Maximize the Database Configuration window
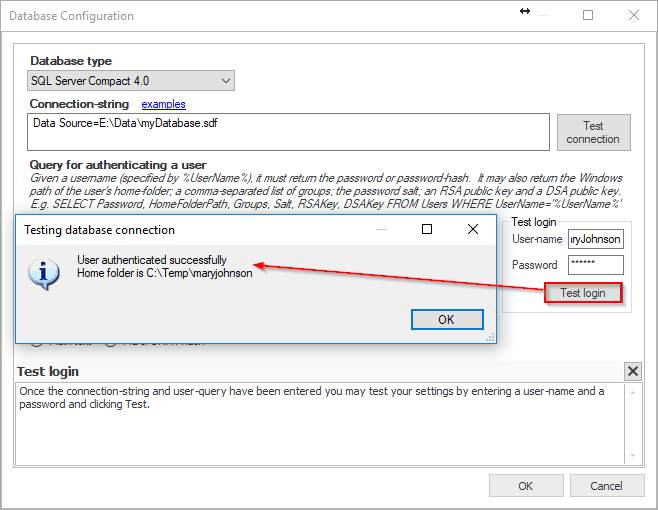Viewport: 658px width, 510px height. click(x=588, y=15)
